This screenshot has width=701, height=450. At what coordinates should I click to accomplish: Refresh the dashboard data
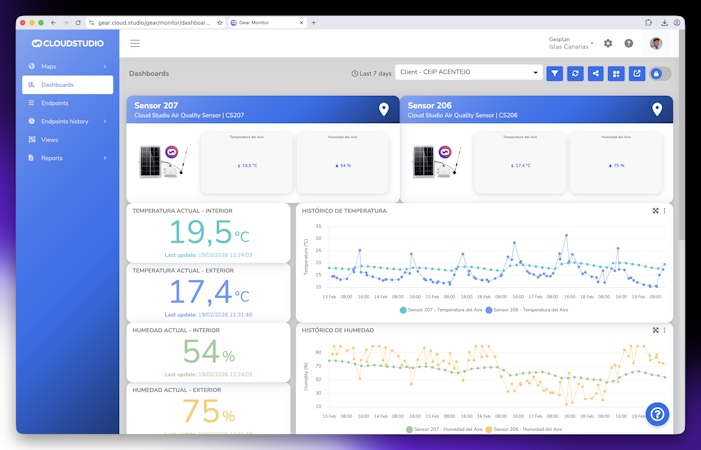(x=575, y=74)
